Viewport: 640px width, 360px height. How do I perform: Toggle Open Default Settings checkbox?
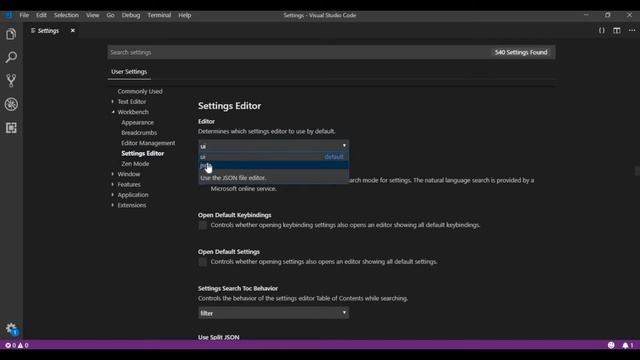(202, 262)
